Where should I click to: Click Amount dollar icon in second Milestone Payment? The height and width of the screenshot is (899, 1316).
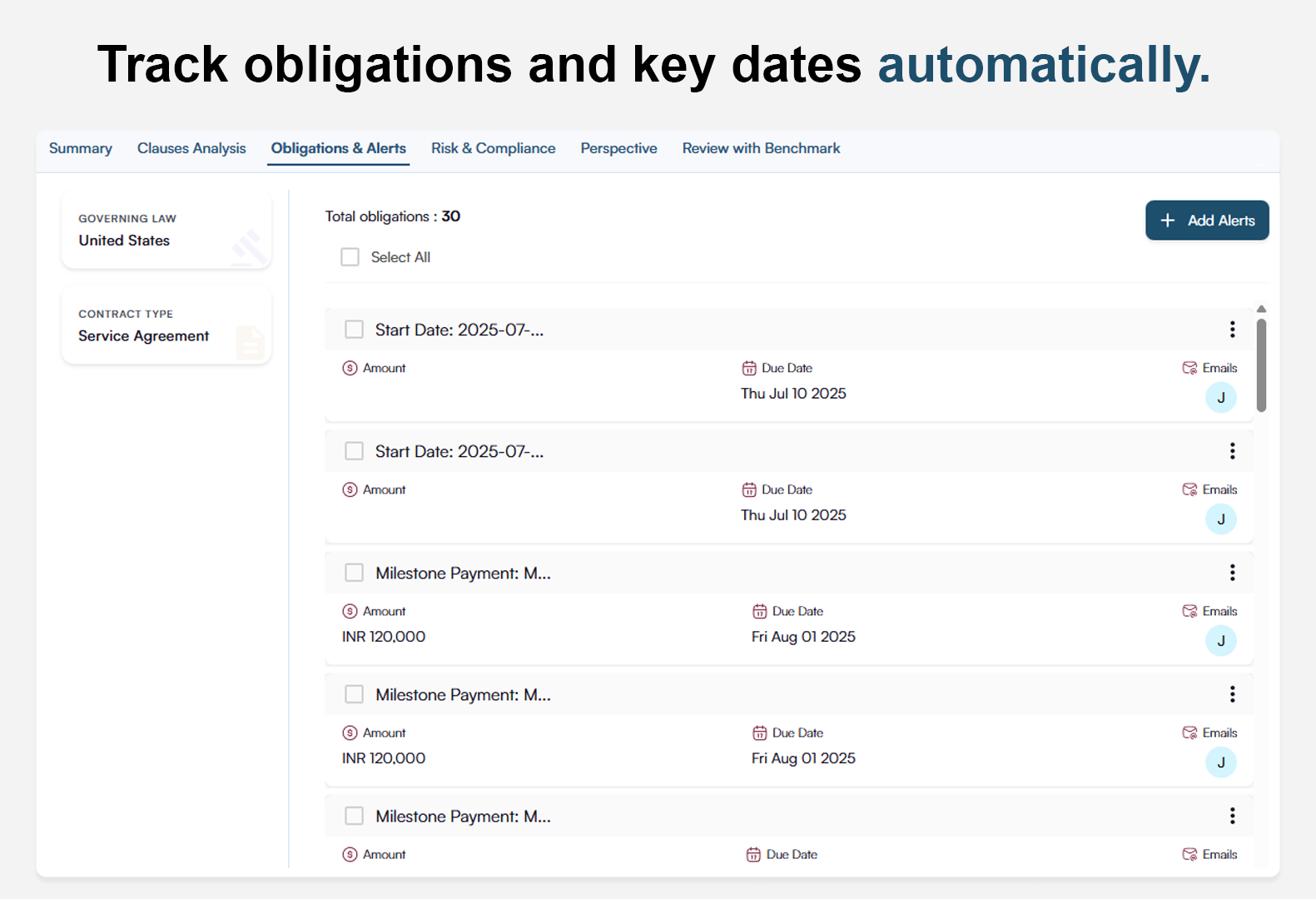tap(350, 733)
